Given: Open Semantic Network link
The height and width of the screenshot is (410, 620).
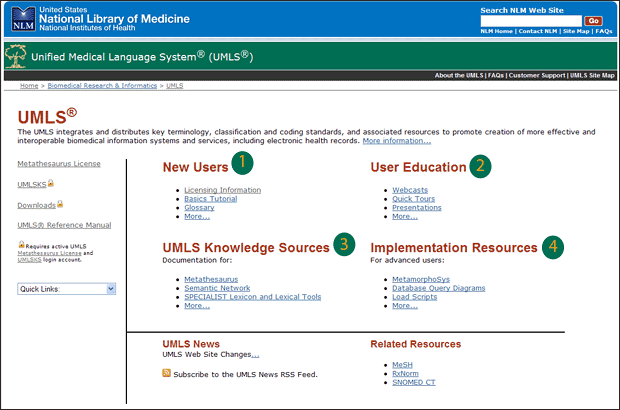Looking at the screenshot, I should pyautogui.click(x=217, y=288).
